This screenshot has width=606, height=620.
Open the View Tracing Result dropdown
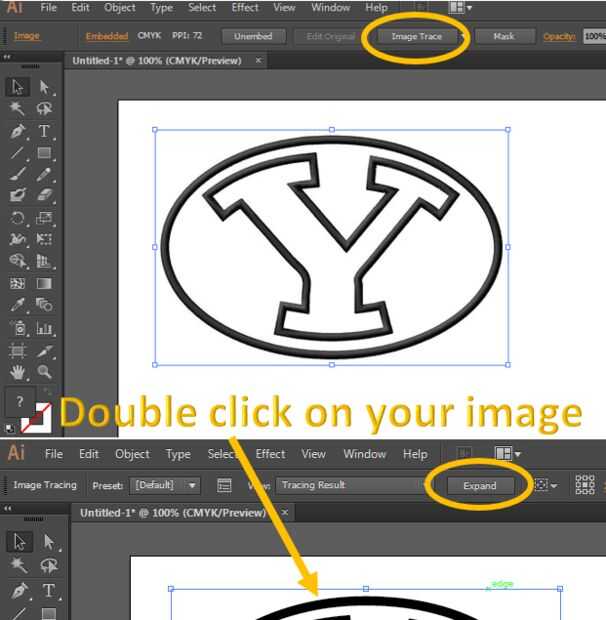click(351, 485)
